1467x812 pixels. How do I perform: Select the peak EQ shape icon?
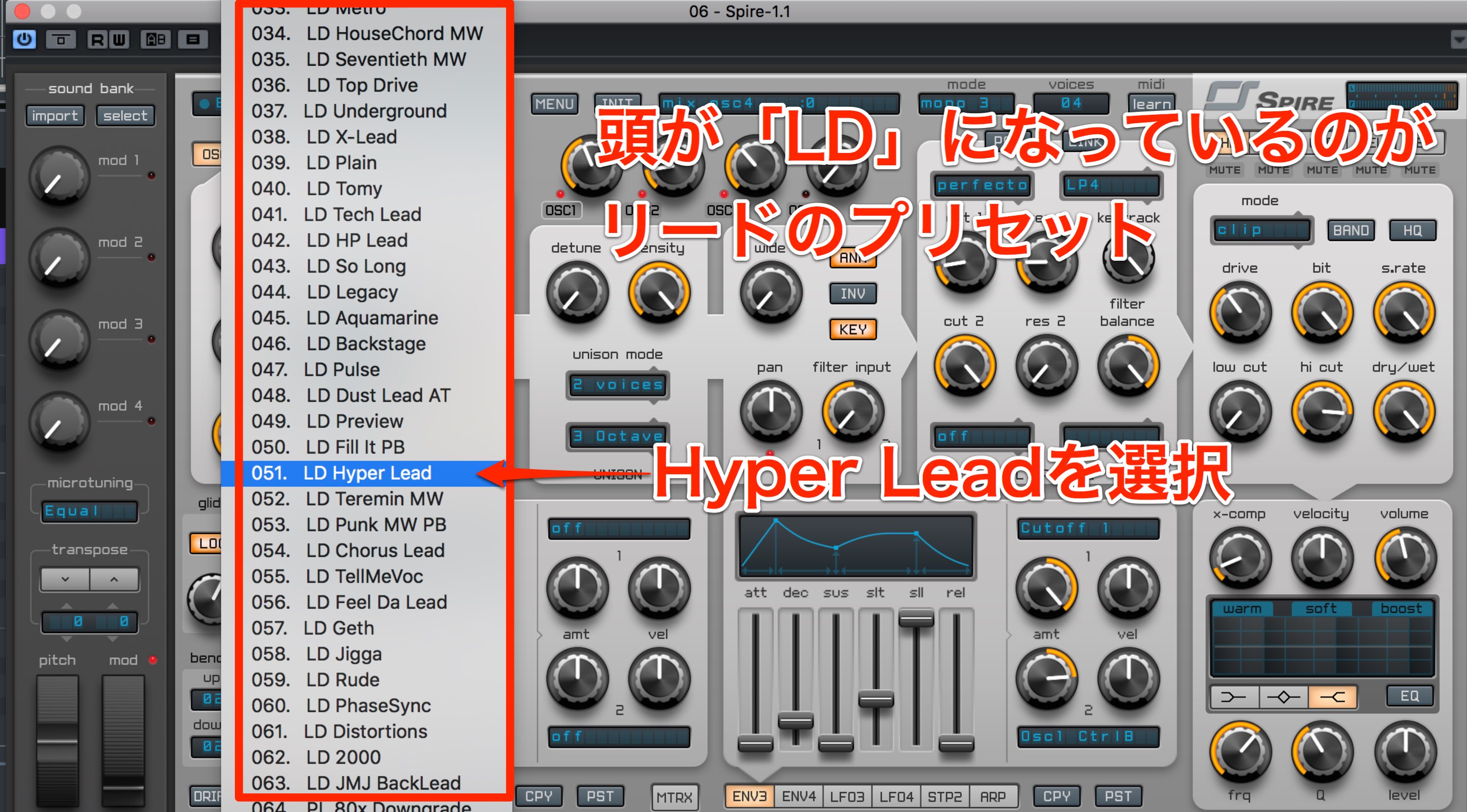pyautogui.click(x=1283, y=696)
